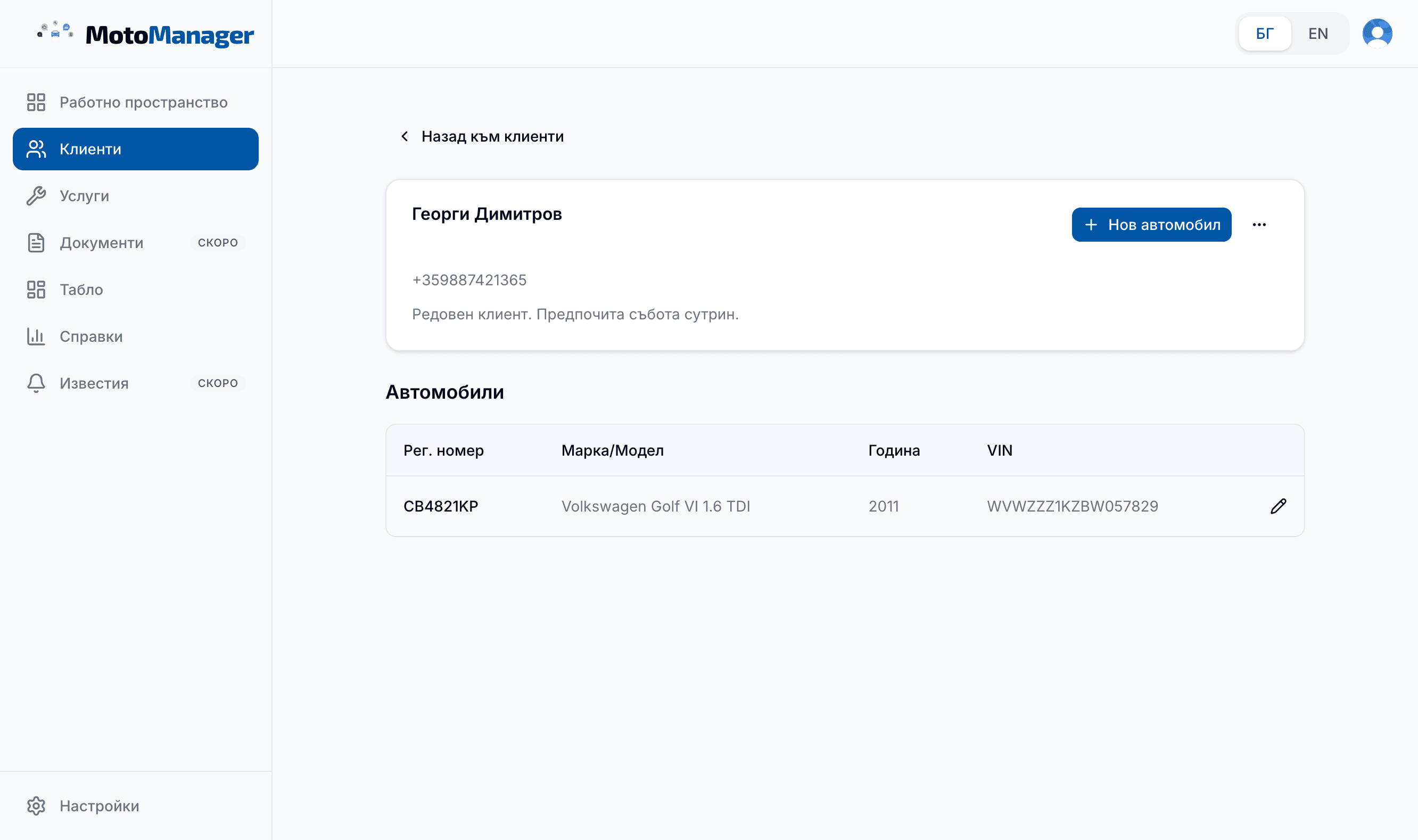Click client name Георги Димитров
The height and width of the screenshot is (840, 1418).
[x=487, y=214]
